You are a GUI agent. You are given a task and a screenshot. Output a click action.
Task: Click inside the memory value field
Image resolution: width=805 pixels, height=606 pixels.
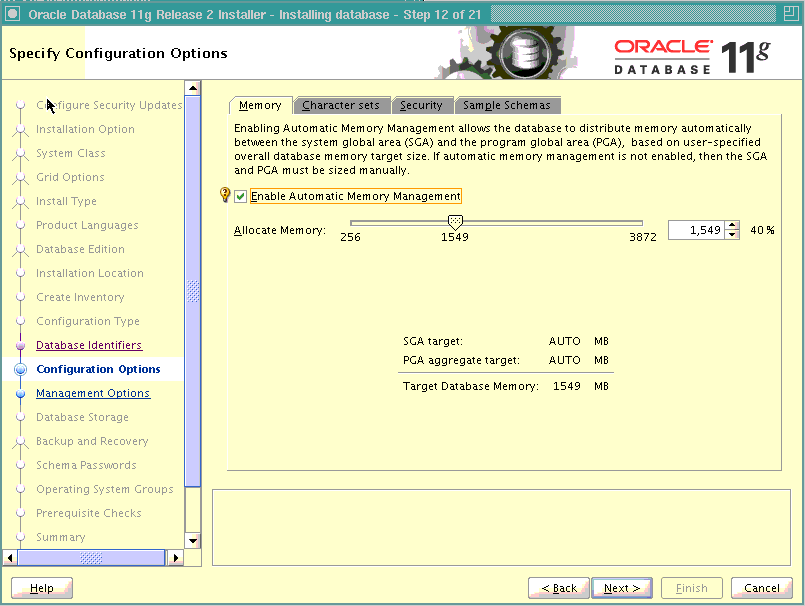695,229
